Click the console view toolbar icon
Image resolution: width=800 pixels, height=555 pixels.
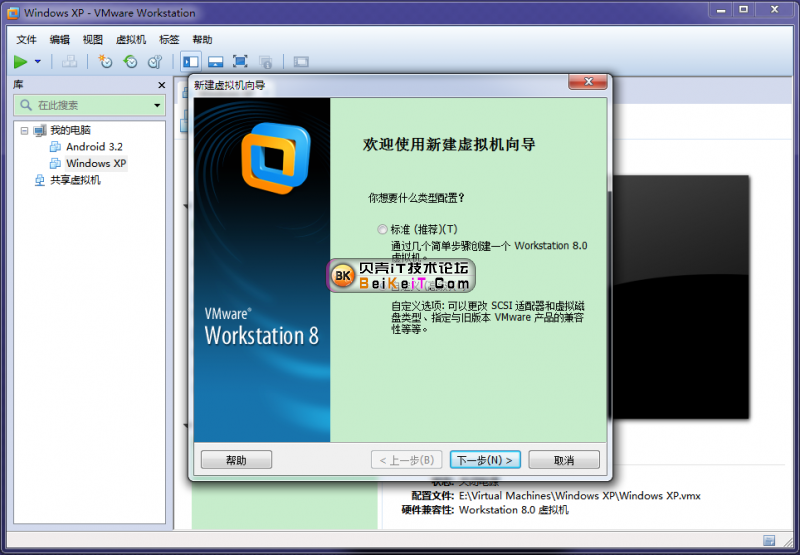(301, 62)
